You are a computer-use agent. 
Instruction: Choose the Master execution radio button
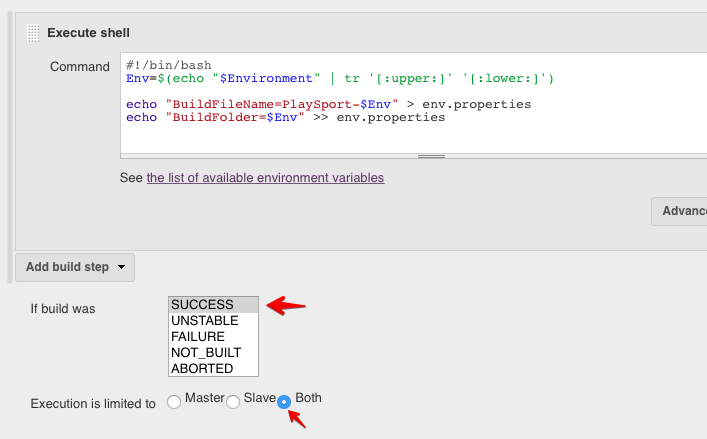pos(174,402)
